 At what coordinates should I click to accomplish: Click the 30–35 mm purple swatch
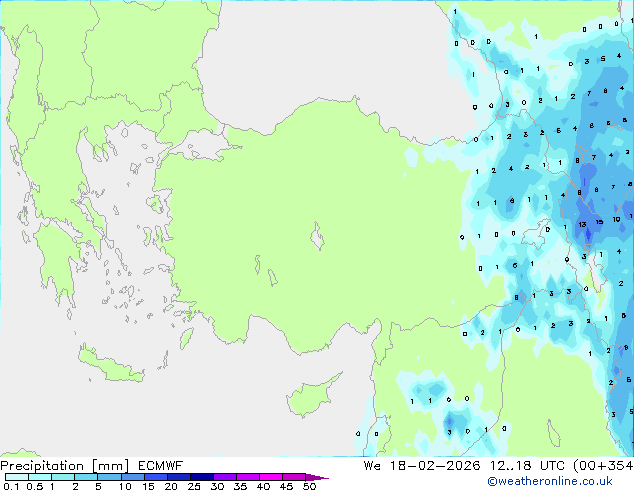point(224,477)
